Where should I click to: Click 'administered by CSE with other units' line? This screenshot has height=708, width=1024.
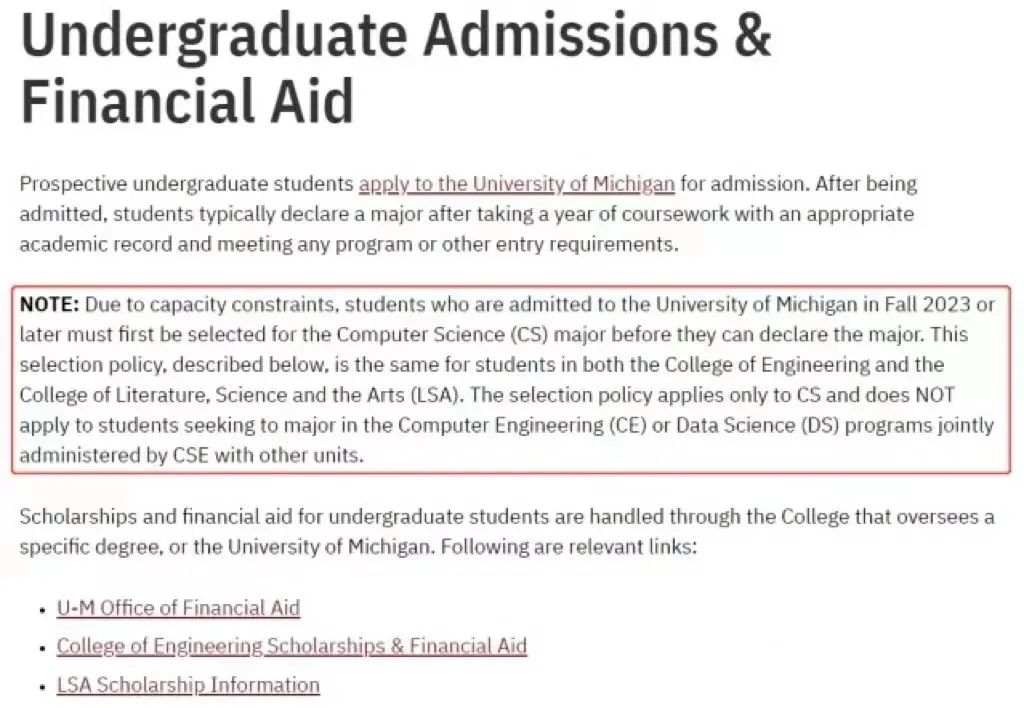(191, 455)
